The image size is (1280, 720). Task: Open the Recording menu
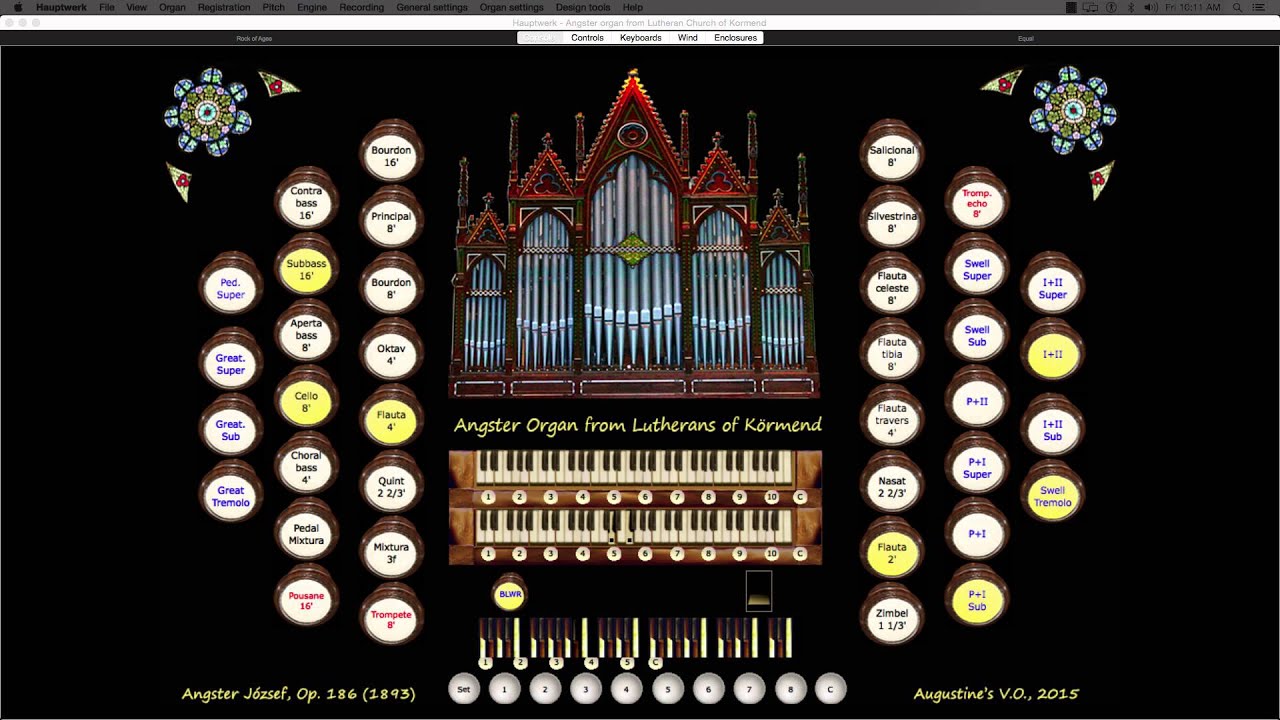coord(361,7)
